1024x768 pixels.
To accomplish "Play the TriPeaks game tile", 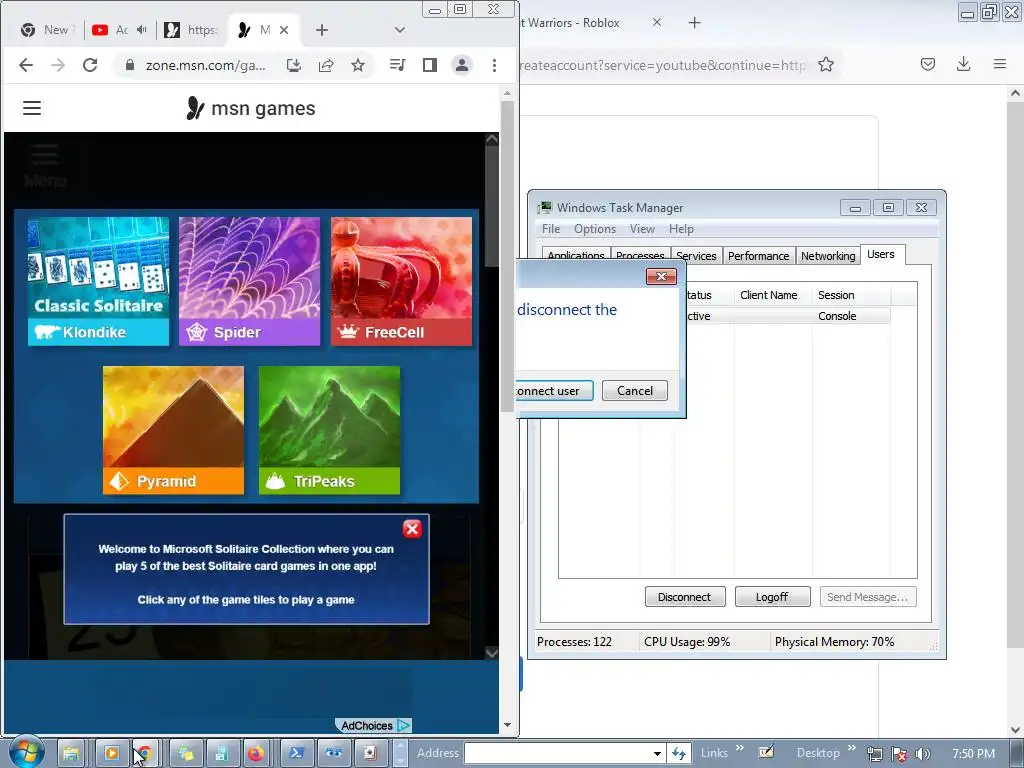I will [x=329, y=430].
